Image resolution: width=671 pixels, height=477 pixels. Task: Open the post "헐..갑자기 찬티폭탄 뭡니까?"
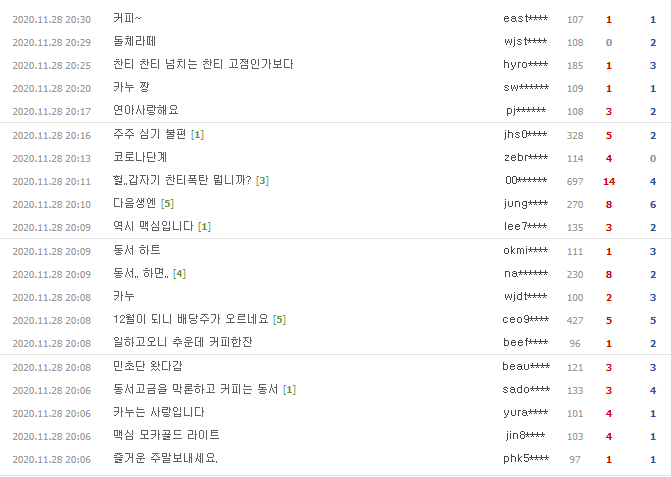coord(182,181)
